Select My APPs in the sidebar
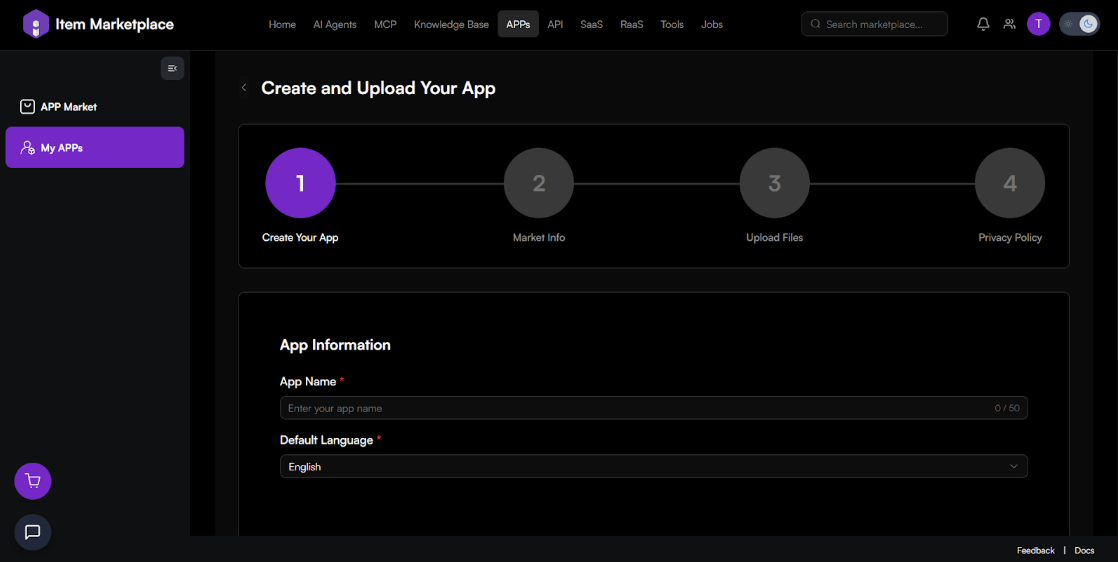Image resolution: width=1118 pixels, height=562 pixels. 94,148
